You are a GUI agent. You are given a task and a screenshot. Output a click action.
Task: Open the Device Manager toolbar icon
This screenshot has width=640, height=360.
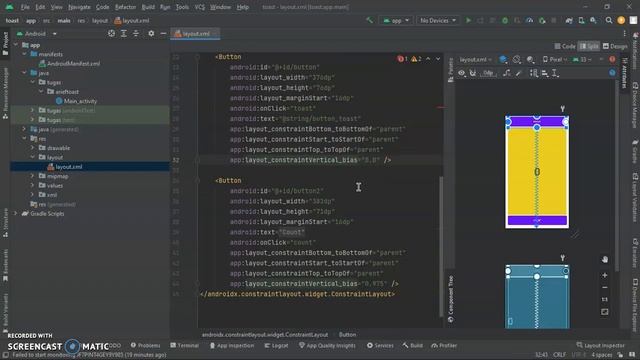click(581, 20)
